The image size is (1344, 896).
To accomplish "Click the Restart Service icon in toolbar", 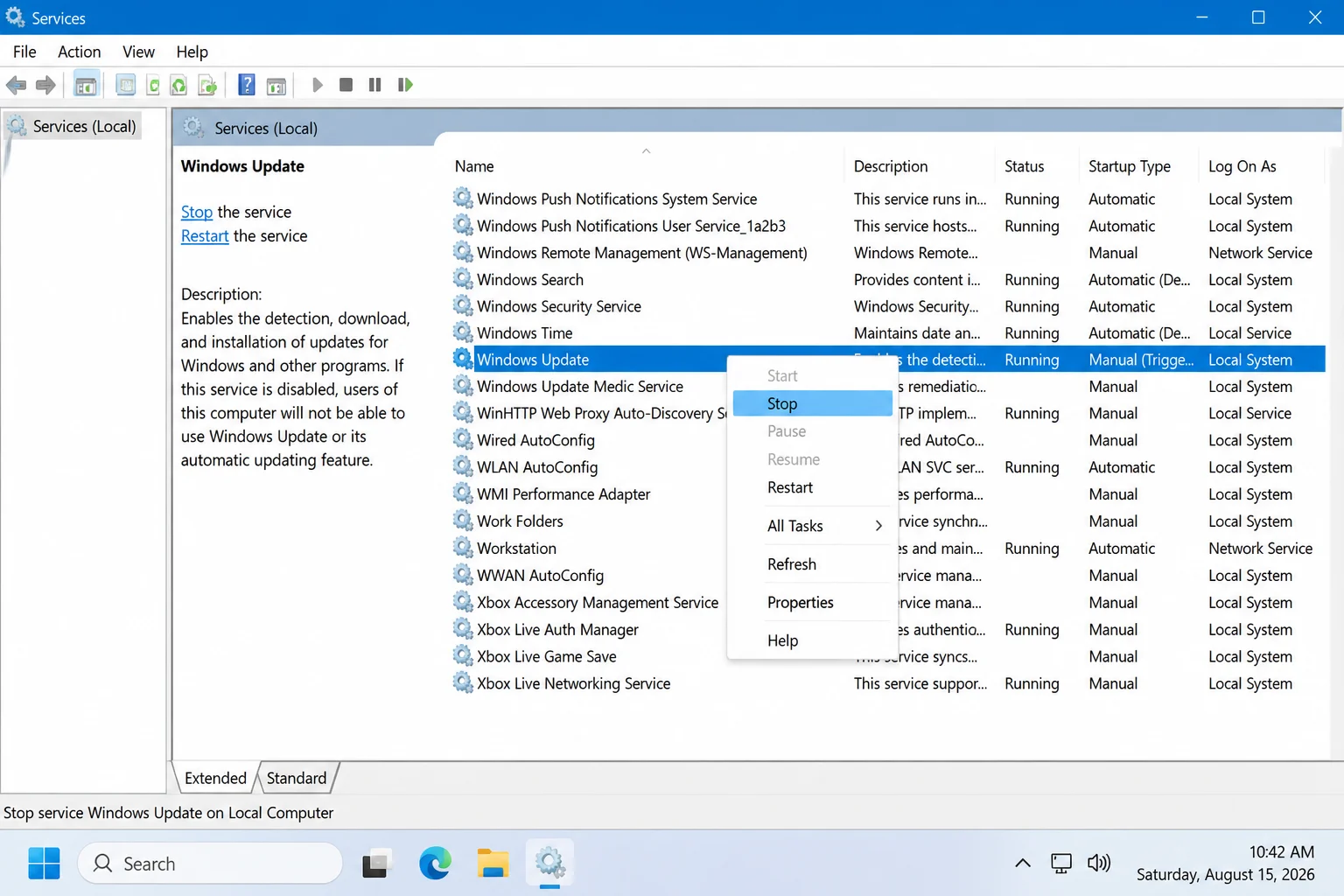I will click(x=404, y=85).
